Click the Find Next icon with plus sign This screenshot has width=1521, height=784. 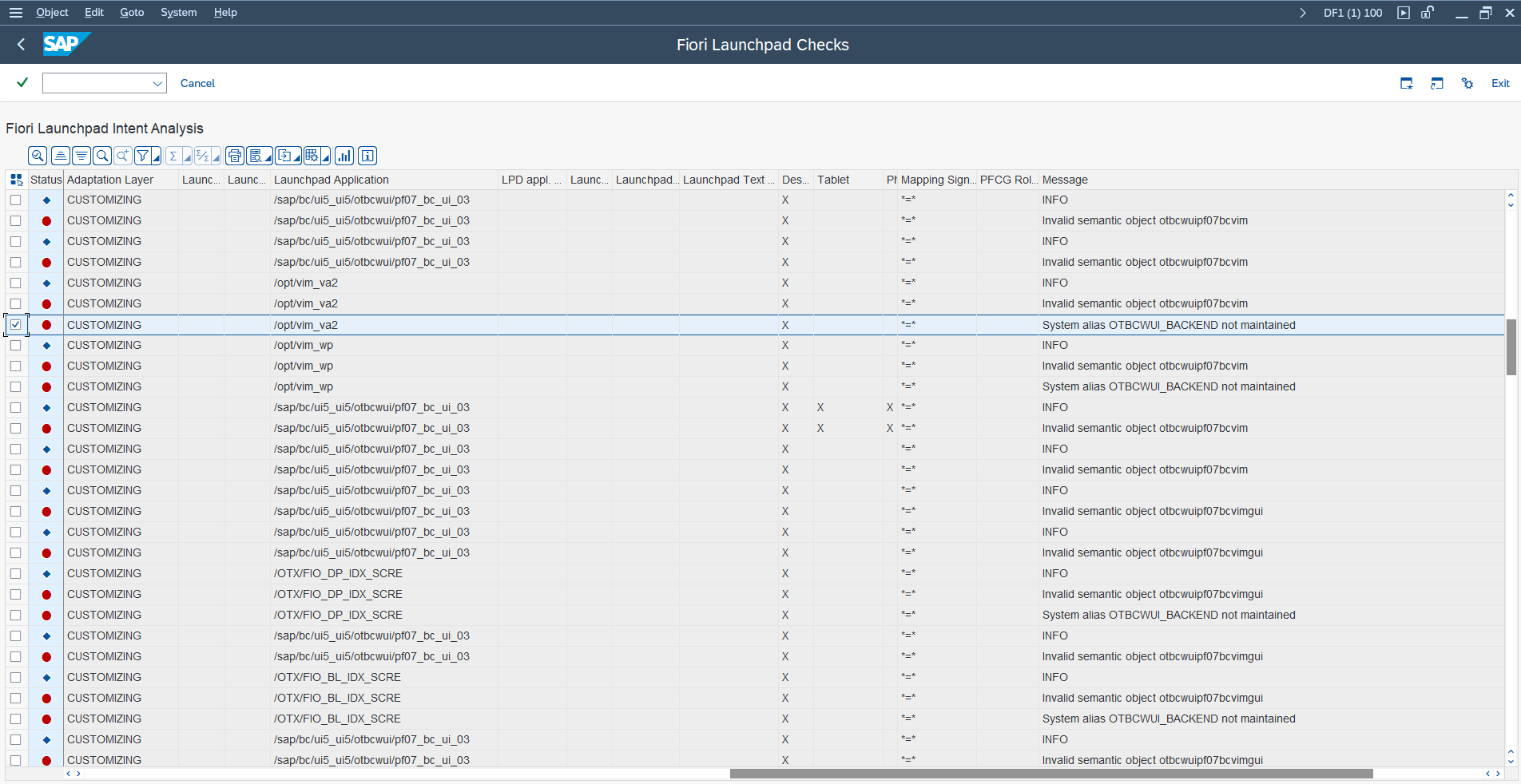[123, 156]
